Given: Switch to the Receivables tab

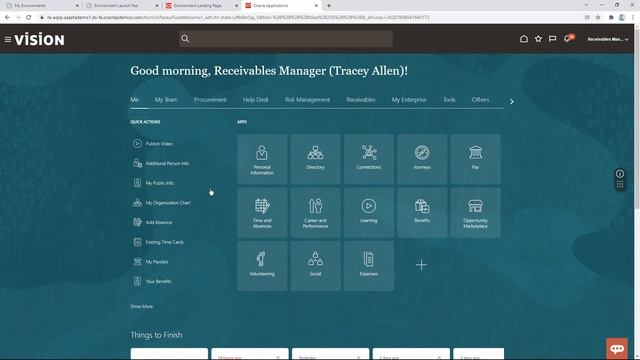Looking at the screenshot, I should pyautogui.click(x=361, y=100).
